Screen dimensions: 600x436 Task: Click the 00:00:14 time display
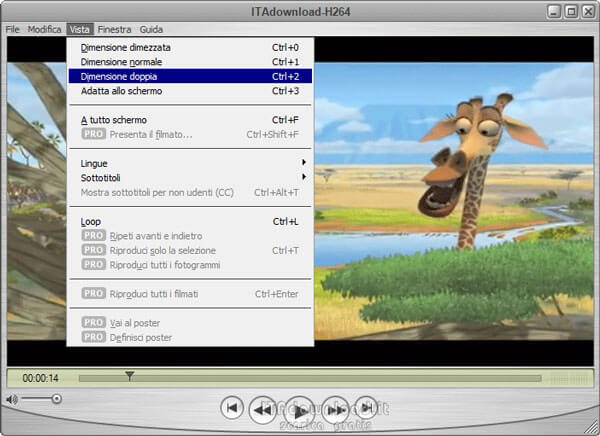[41, 379]
